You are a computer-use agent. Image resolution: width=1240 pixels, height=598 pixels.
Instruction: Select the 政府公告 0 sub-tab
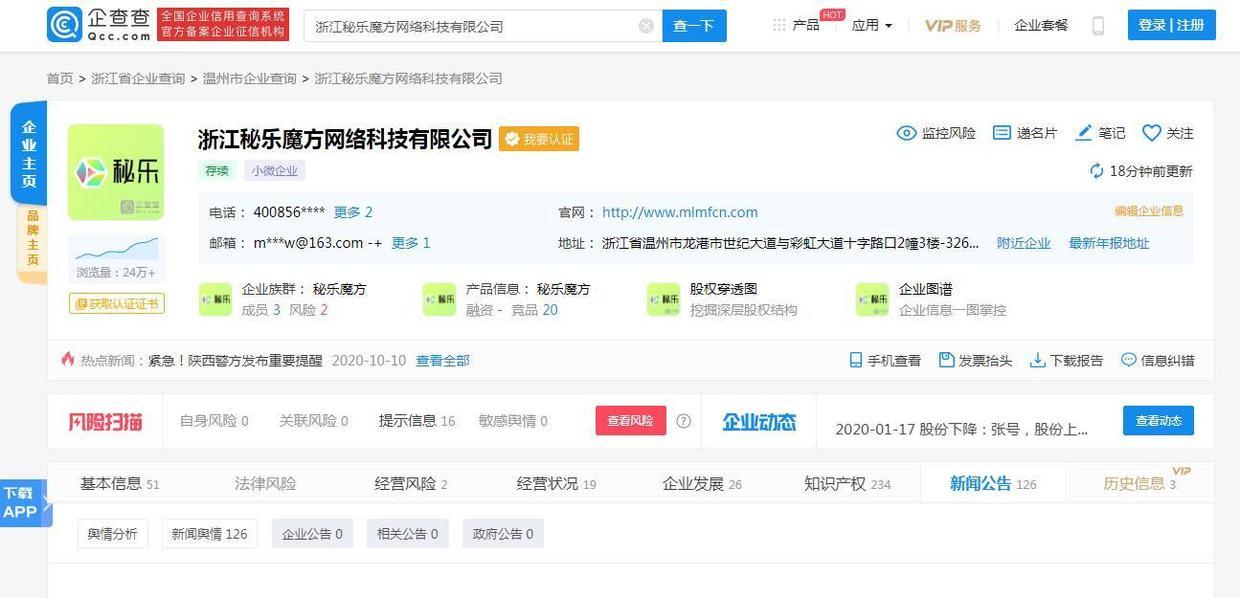[502, 534]
